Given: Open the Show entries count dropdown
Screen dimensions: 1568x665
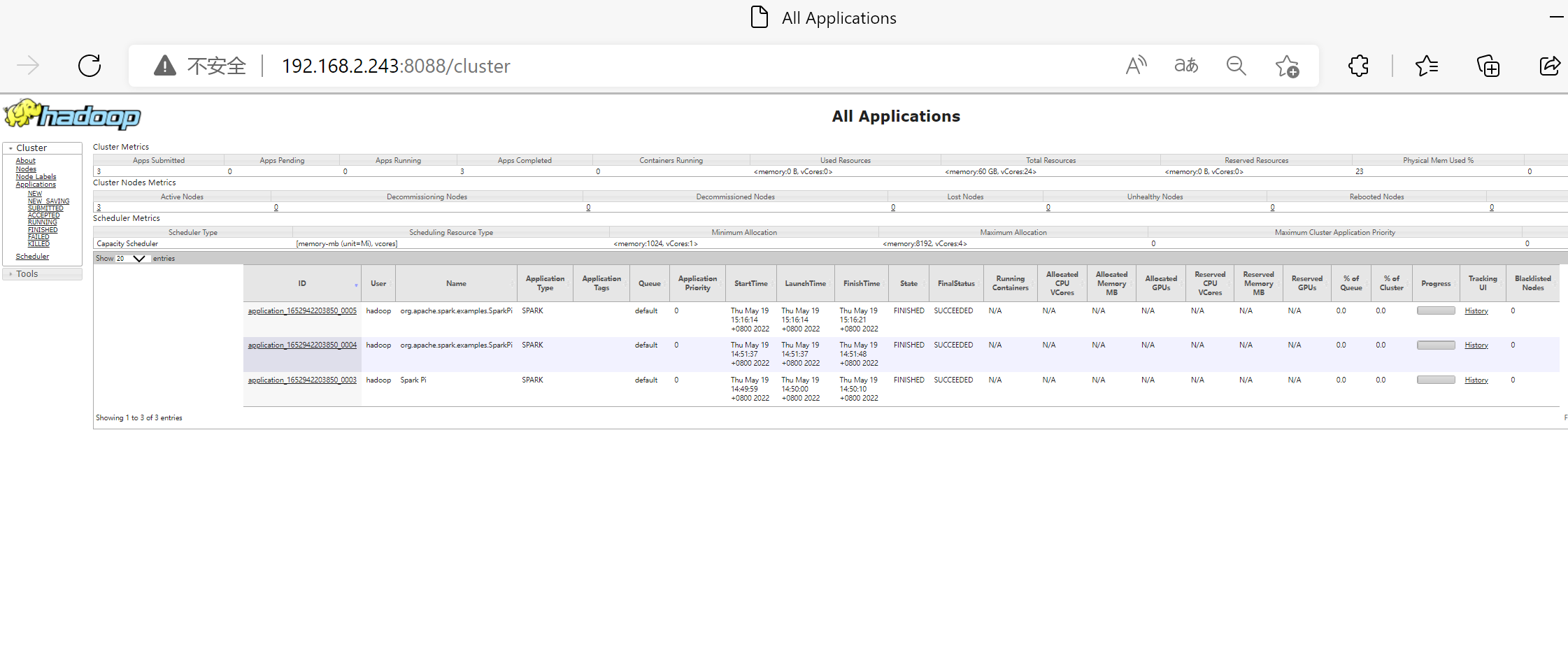Looking at the screenshot, I should (131, 259).
